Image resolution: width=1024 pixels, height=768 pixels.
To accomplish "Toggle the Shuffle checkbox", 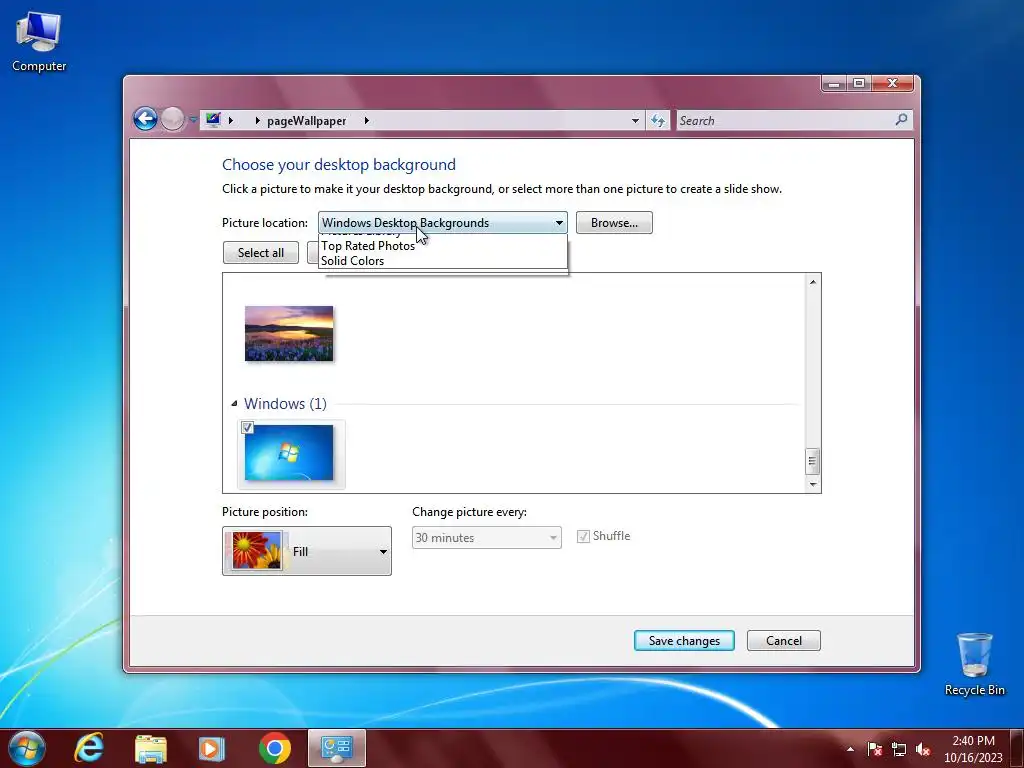I will pos(583,536).
